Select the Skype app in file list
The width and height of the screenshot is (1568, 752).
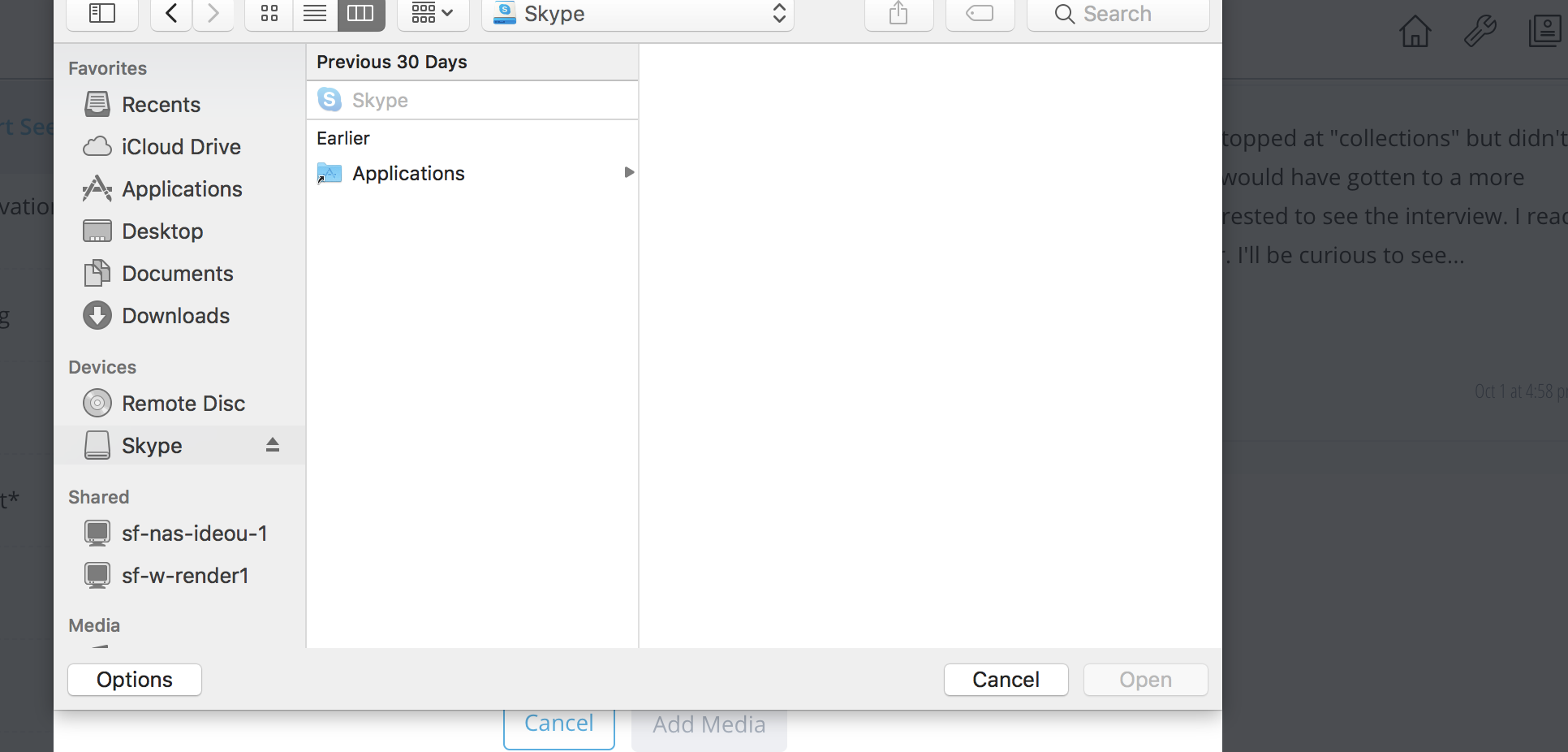(380, 101)
